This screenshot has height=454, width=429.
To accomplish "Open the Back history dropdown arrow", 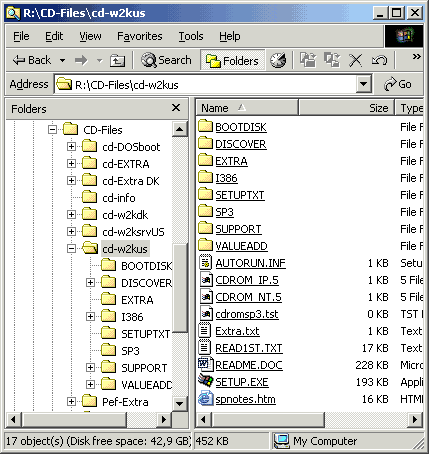I will [x=62, y=60].
